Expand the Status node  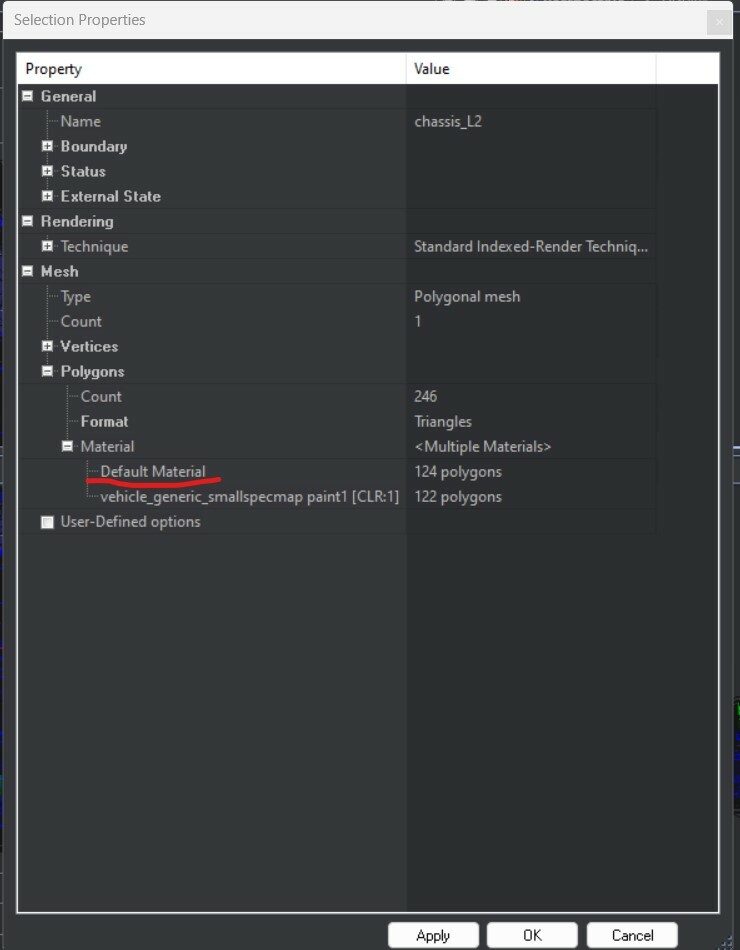click(x=47, y=171)
